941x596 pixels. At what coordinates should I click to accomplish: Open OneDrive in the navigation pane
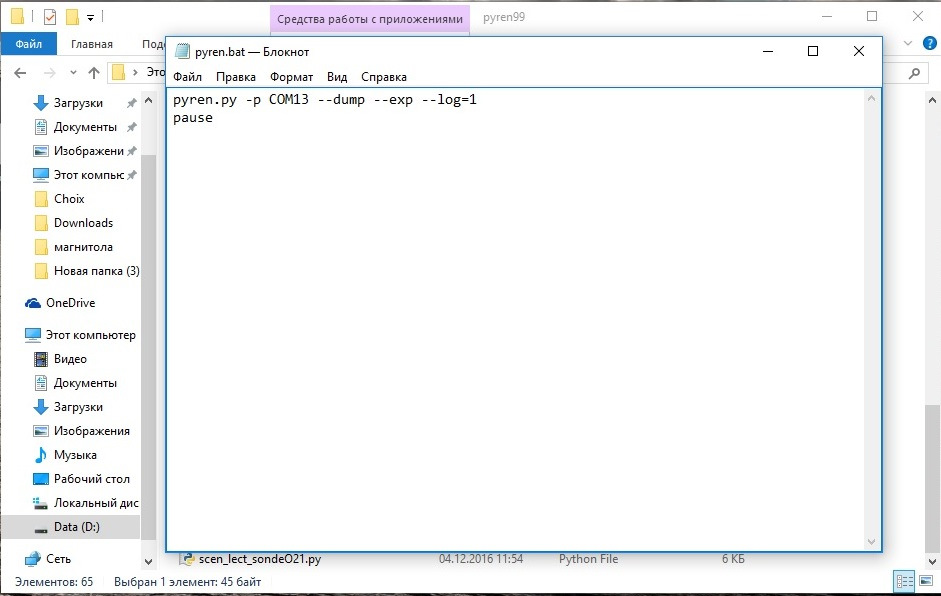[x=70, y=303]
